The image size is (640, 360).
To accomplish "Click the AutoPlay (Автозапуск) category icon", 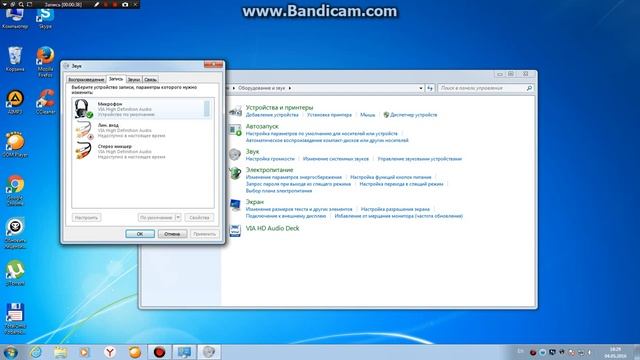I will [x=235, y=130].
